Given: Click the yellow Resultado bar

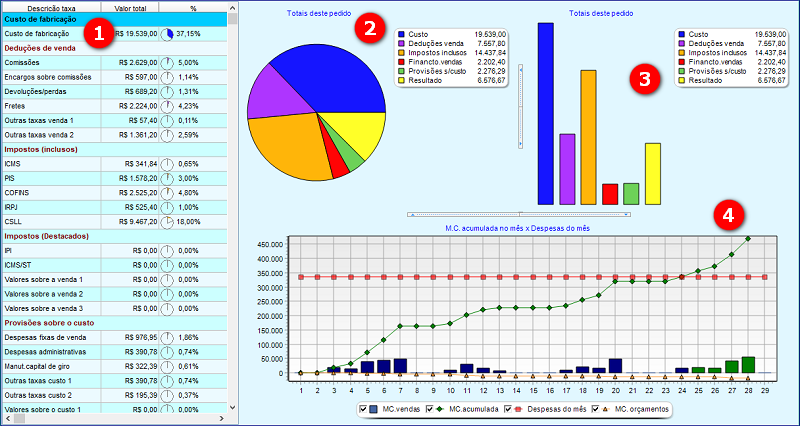Looking at the screenshot, I should pyautogui.click(x=653, y=173).
